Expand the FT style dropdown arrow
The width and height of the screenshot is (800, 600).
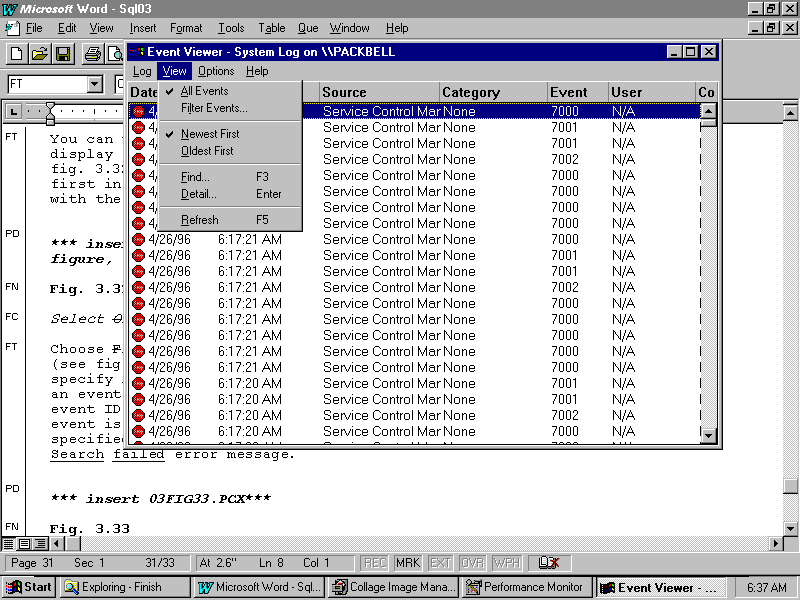94,85
